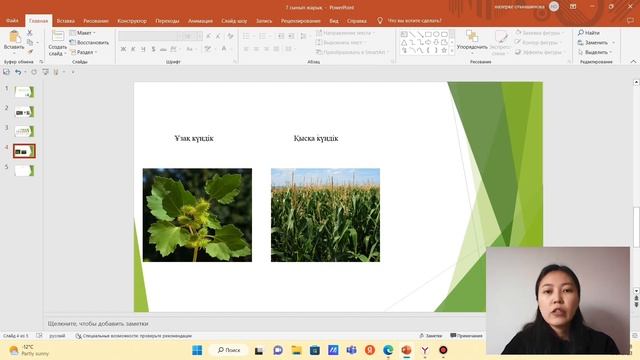Click the Create slide (Создать слайд) icon
Screen dimensions: 640x360
tap(58, 37)
